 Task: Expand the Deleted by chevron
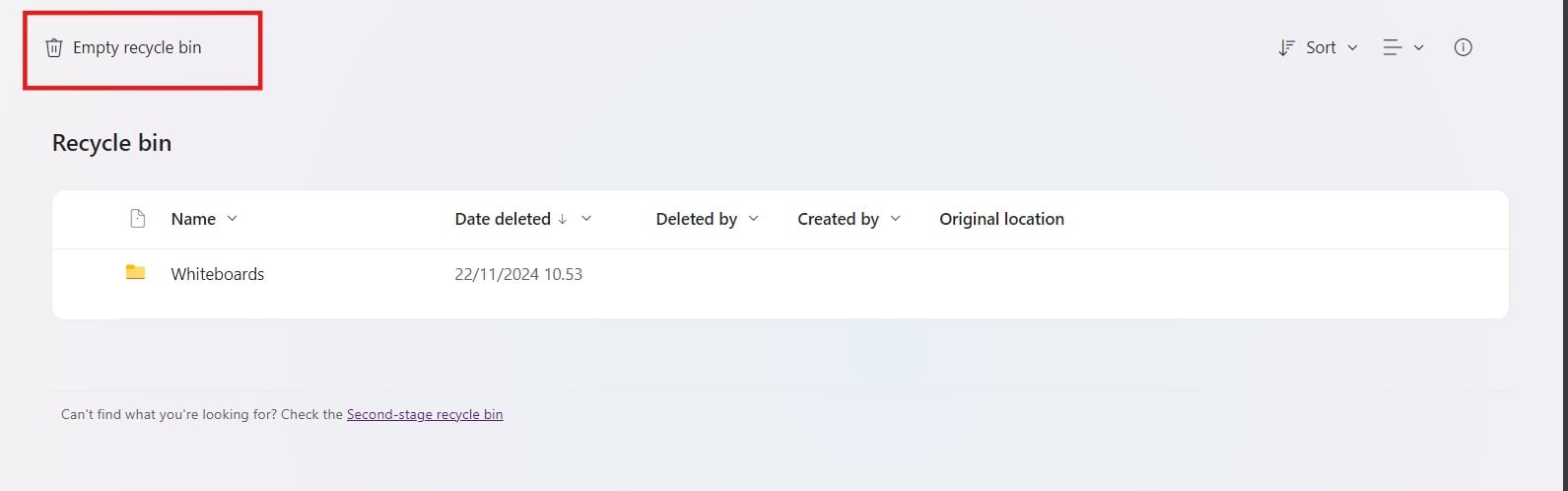(754, 219)
